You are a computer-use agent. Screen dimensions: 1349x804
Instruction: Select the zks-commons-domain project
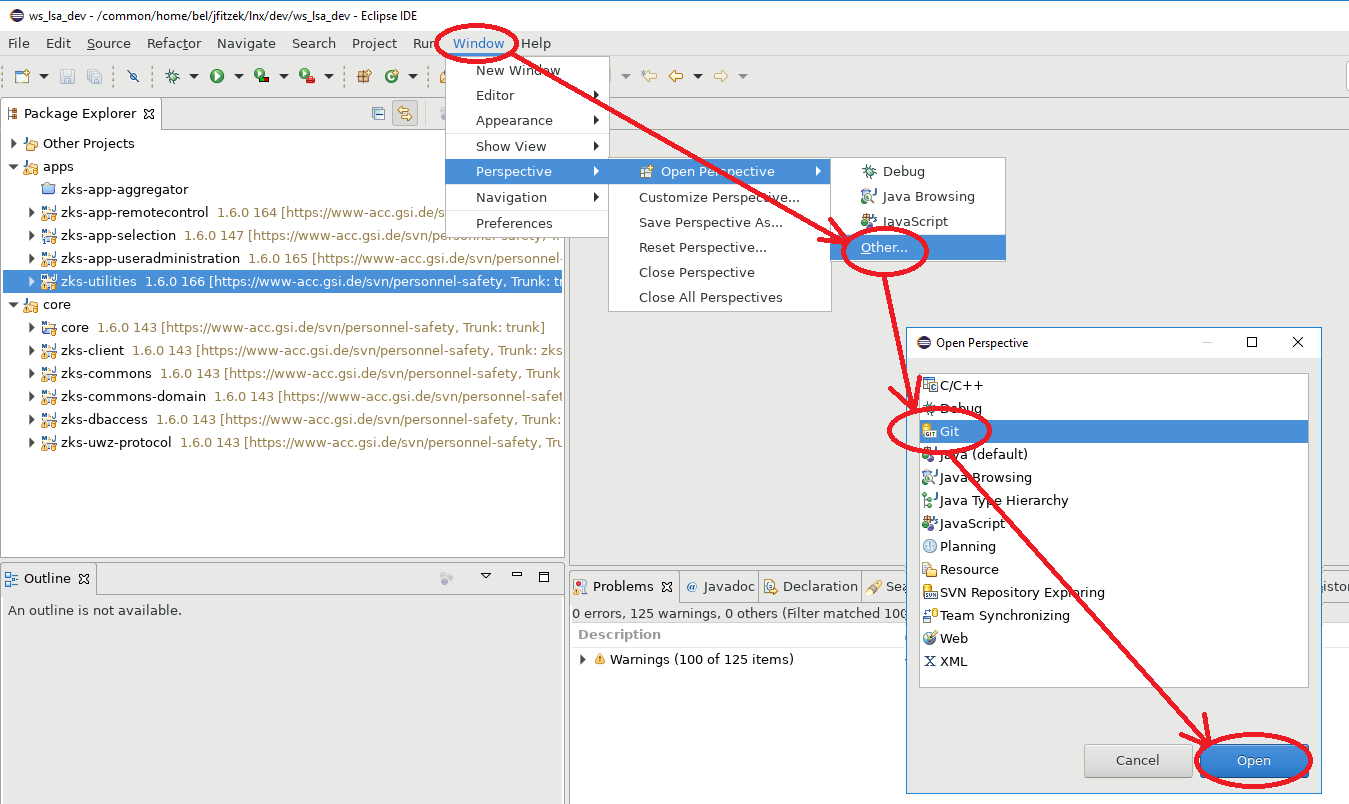pyautogui.click(x=133, y=397)
